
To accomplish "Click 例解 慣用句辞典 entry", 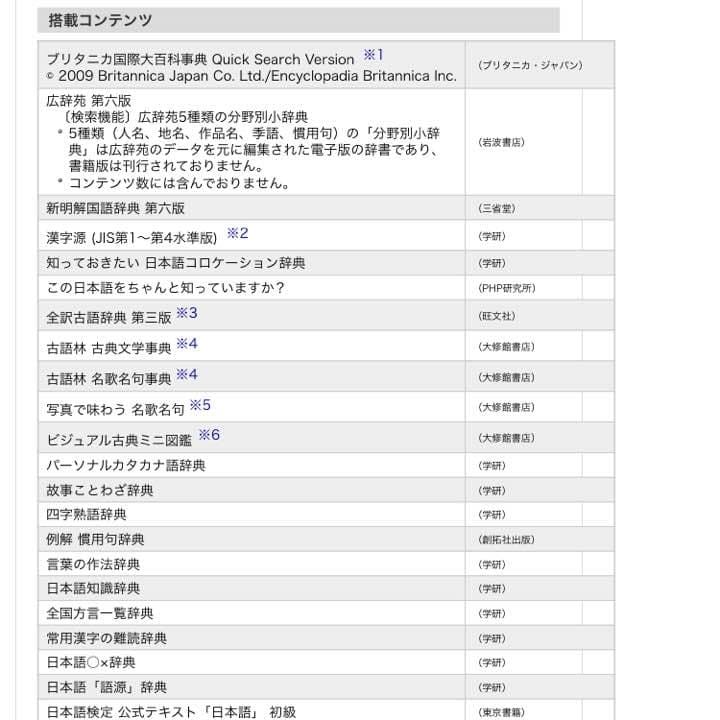I will click(96, 540).
